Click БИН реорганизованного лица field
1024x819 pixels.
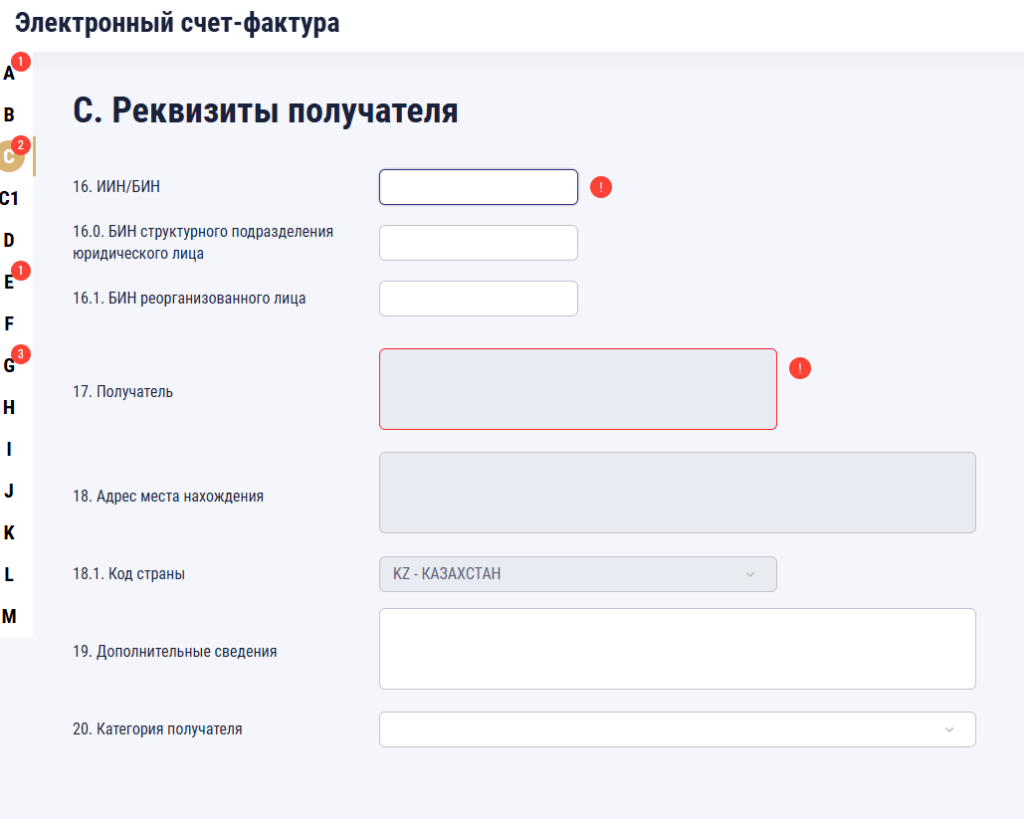pos(478,298)
